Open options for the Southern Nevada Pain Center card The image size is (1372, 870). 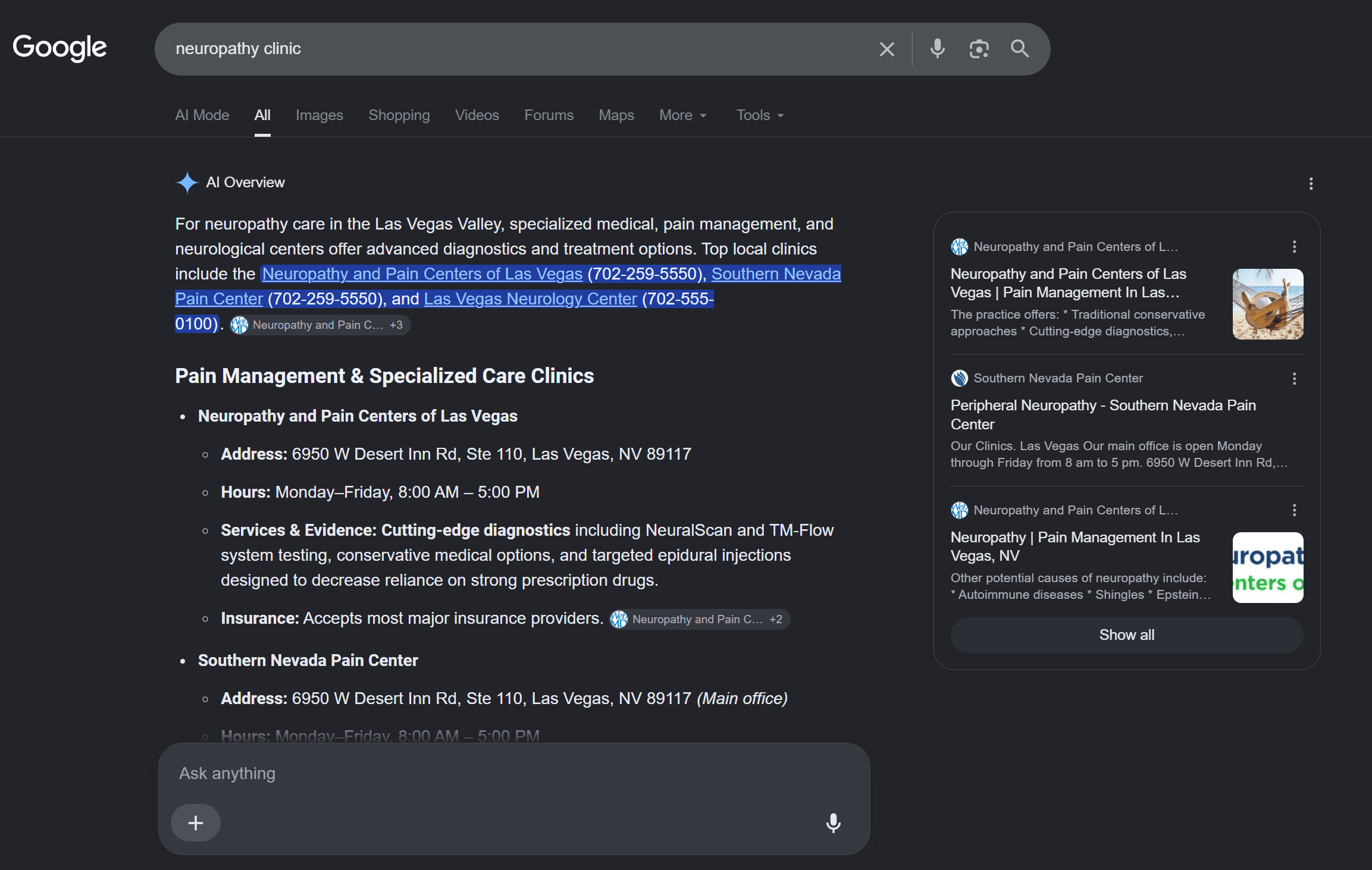point(1294,378)
